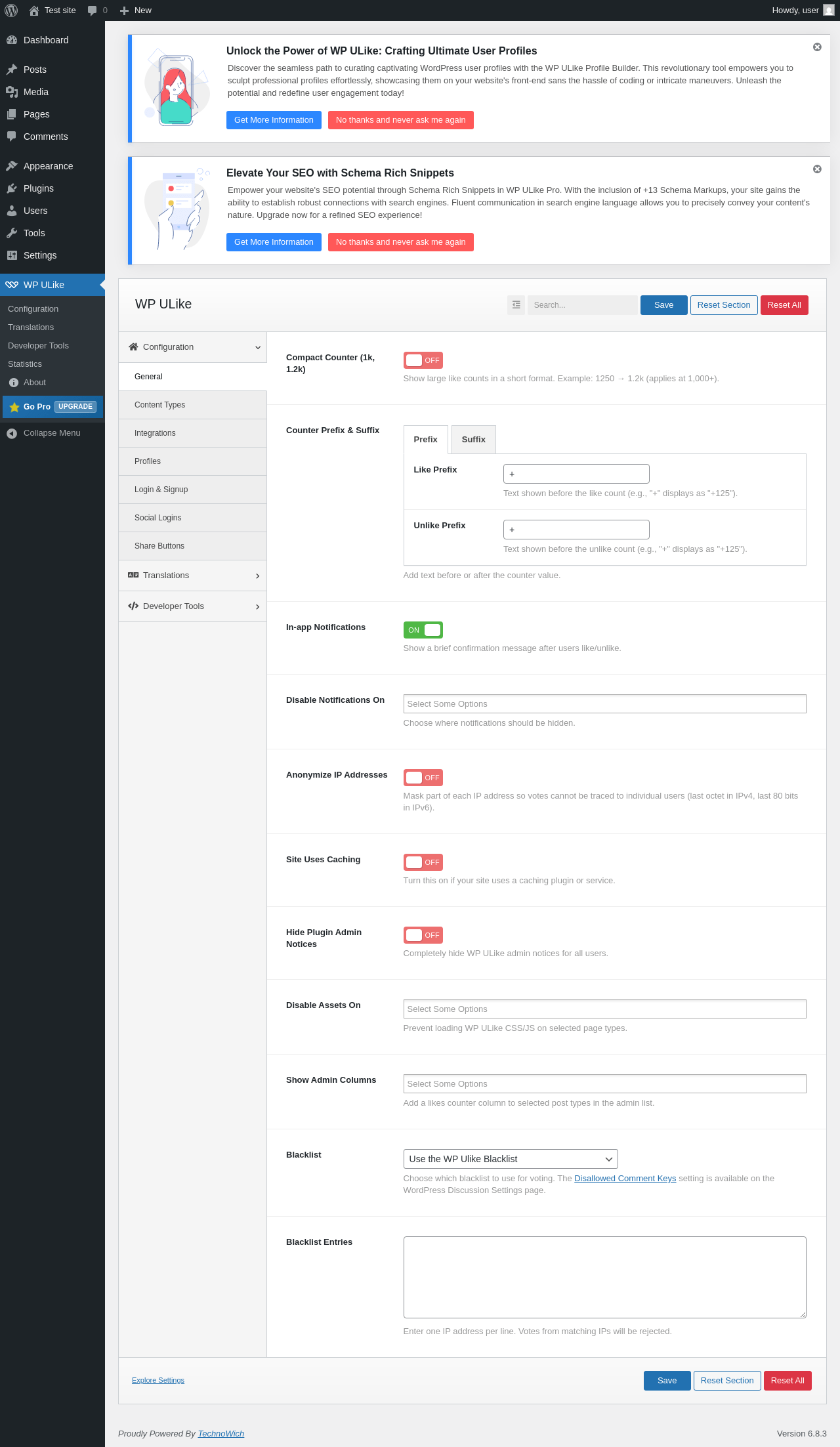840x1447 pixels.
Task: Expand the Translations section chevron
Action: (258, 576)
